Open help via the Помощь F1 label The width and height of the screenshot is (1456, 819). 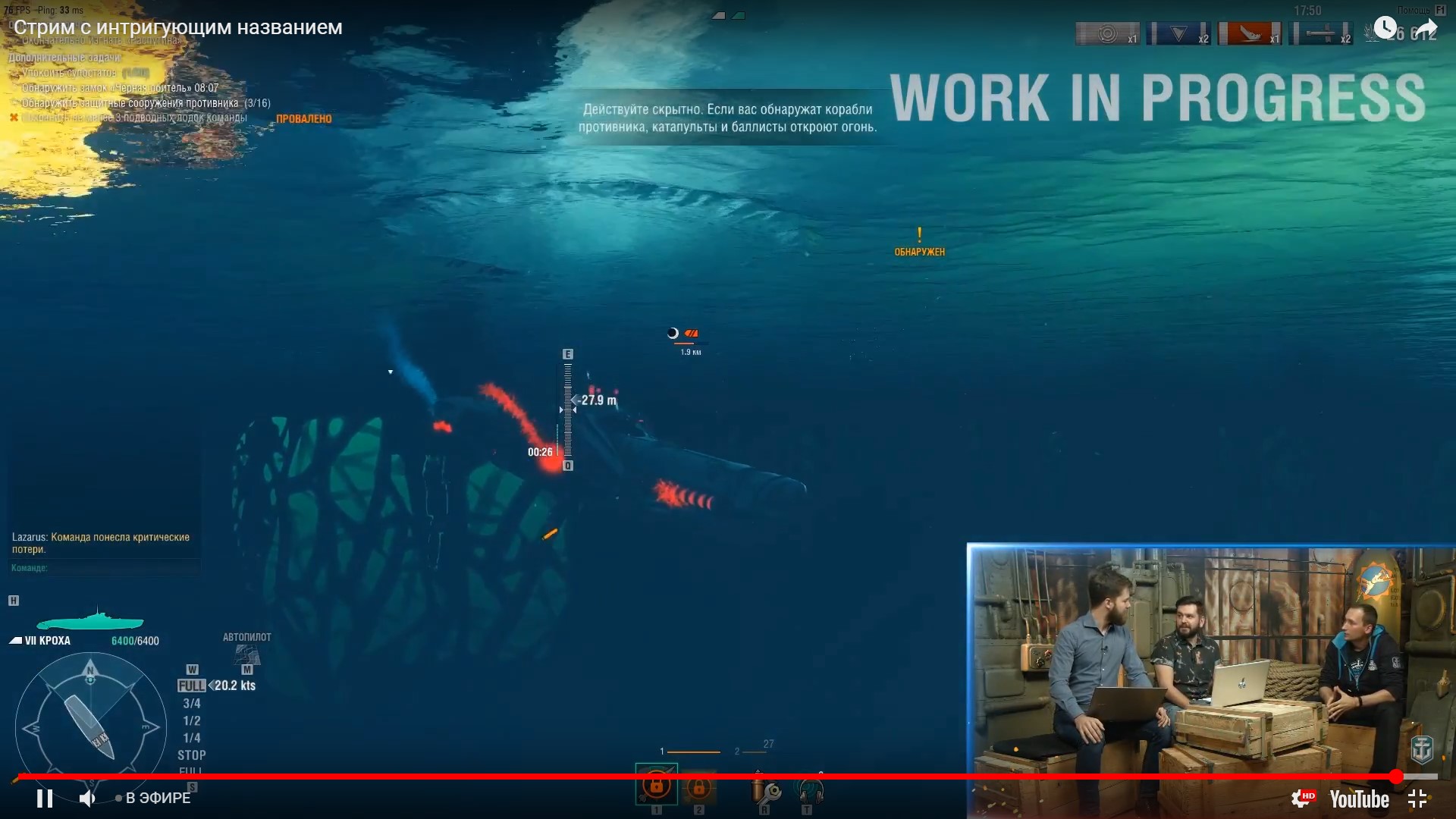[x=1422, y=10]
